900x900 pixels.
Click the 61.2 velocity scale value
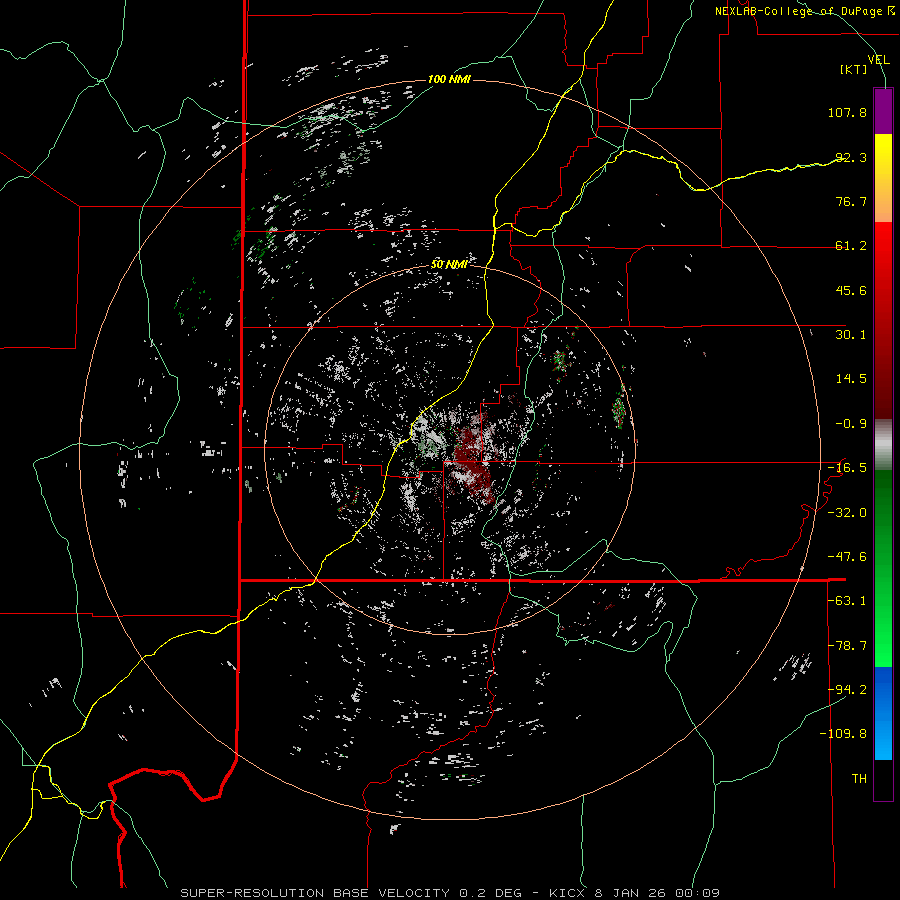point(851,246)
